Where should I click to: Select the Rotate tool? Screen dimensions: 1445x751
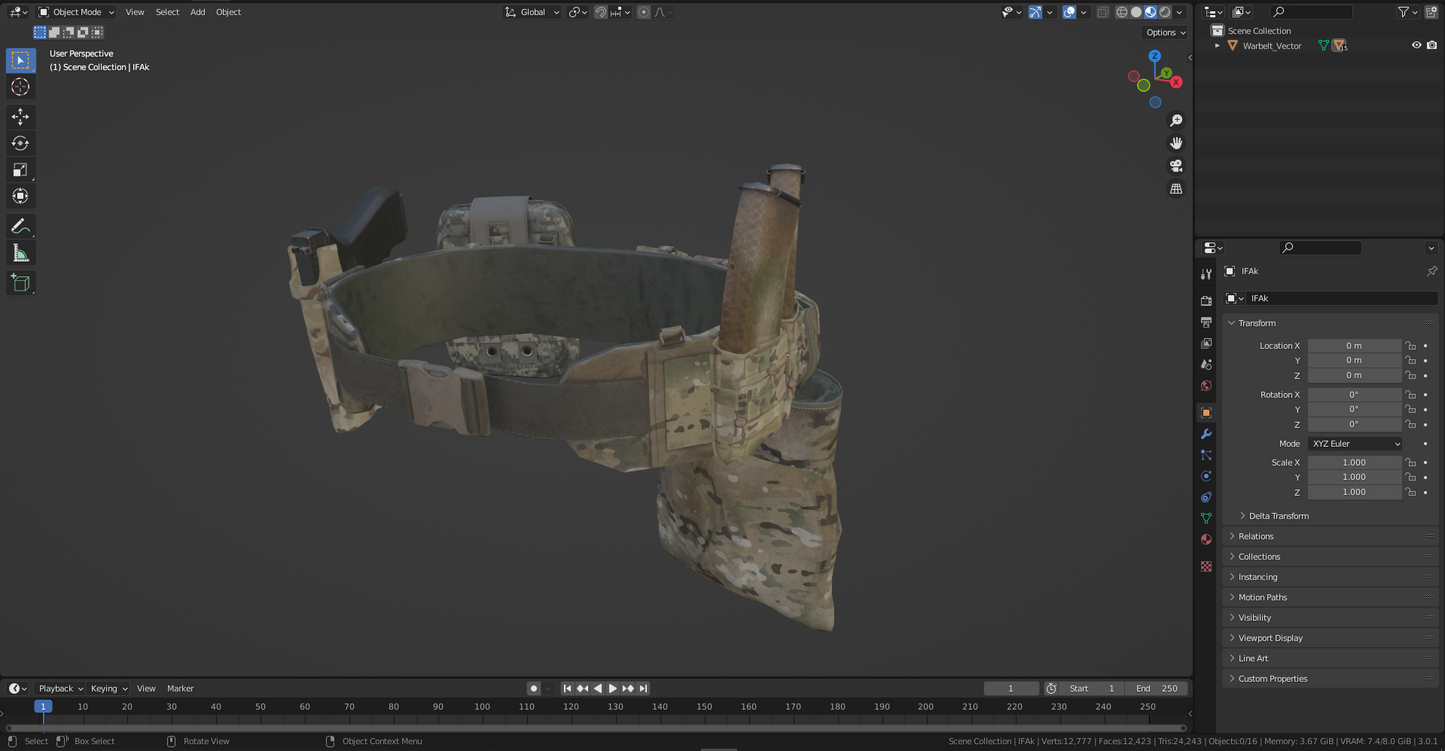tap(20, 143)
